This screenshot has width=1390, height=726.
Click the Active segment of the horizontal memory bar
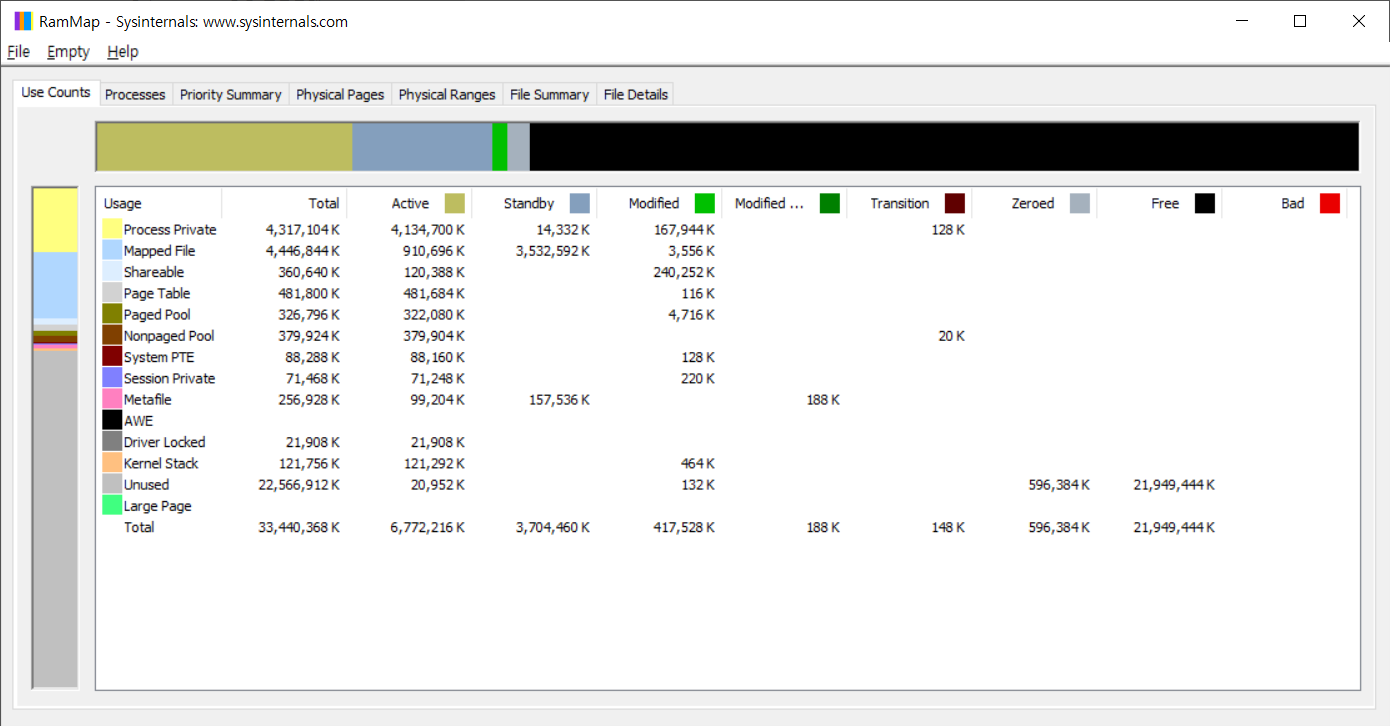225,147
